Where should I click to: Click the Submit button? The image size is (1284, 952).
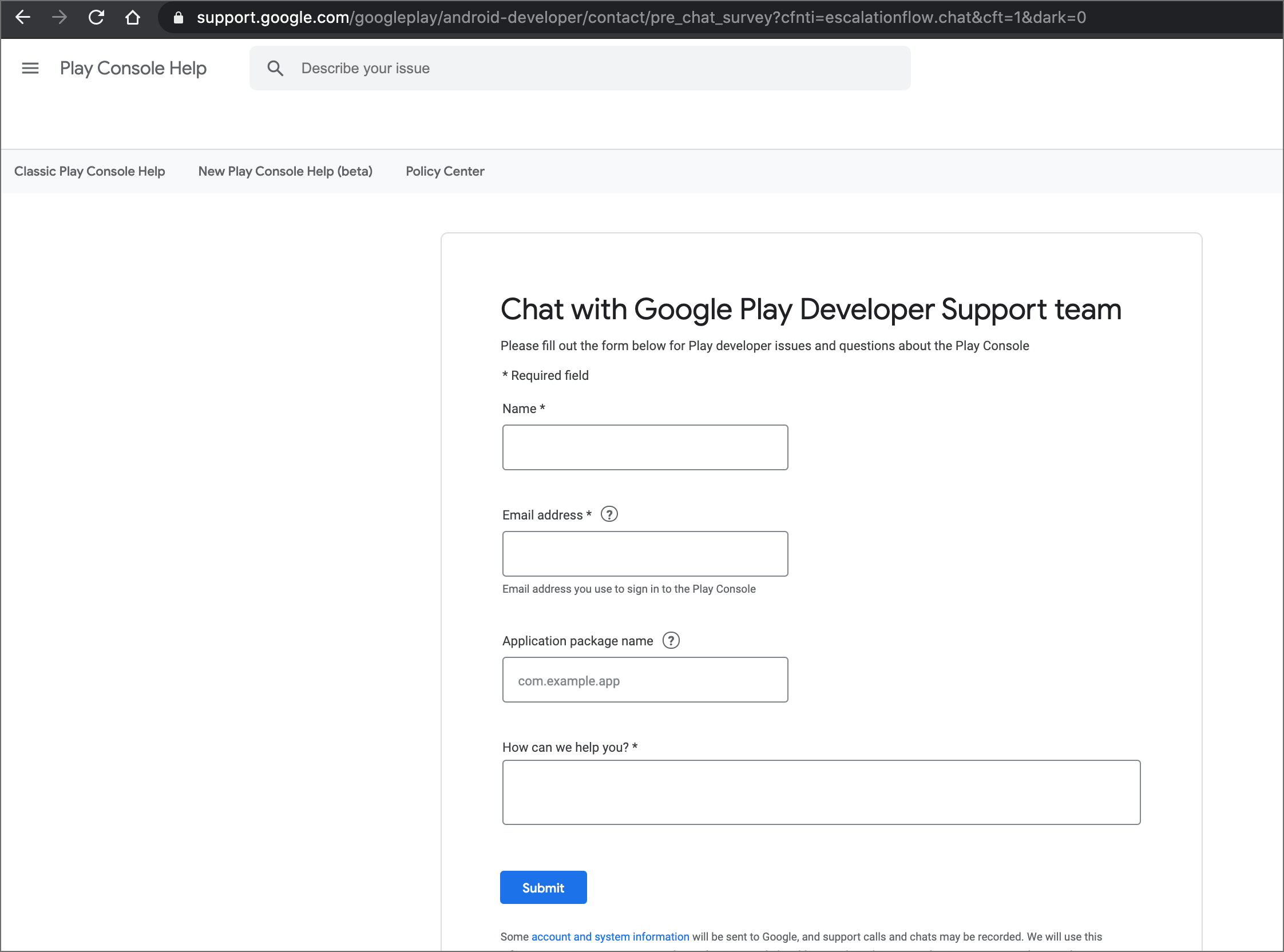pyautogui.click(x=543, y=888)
